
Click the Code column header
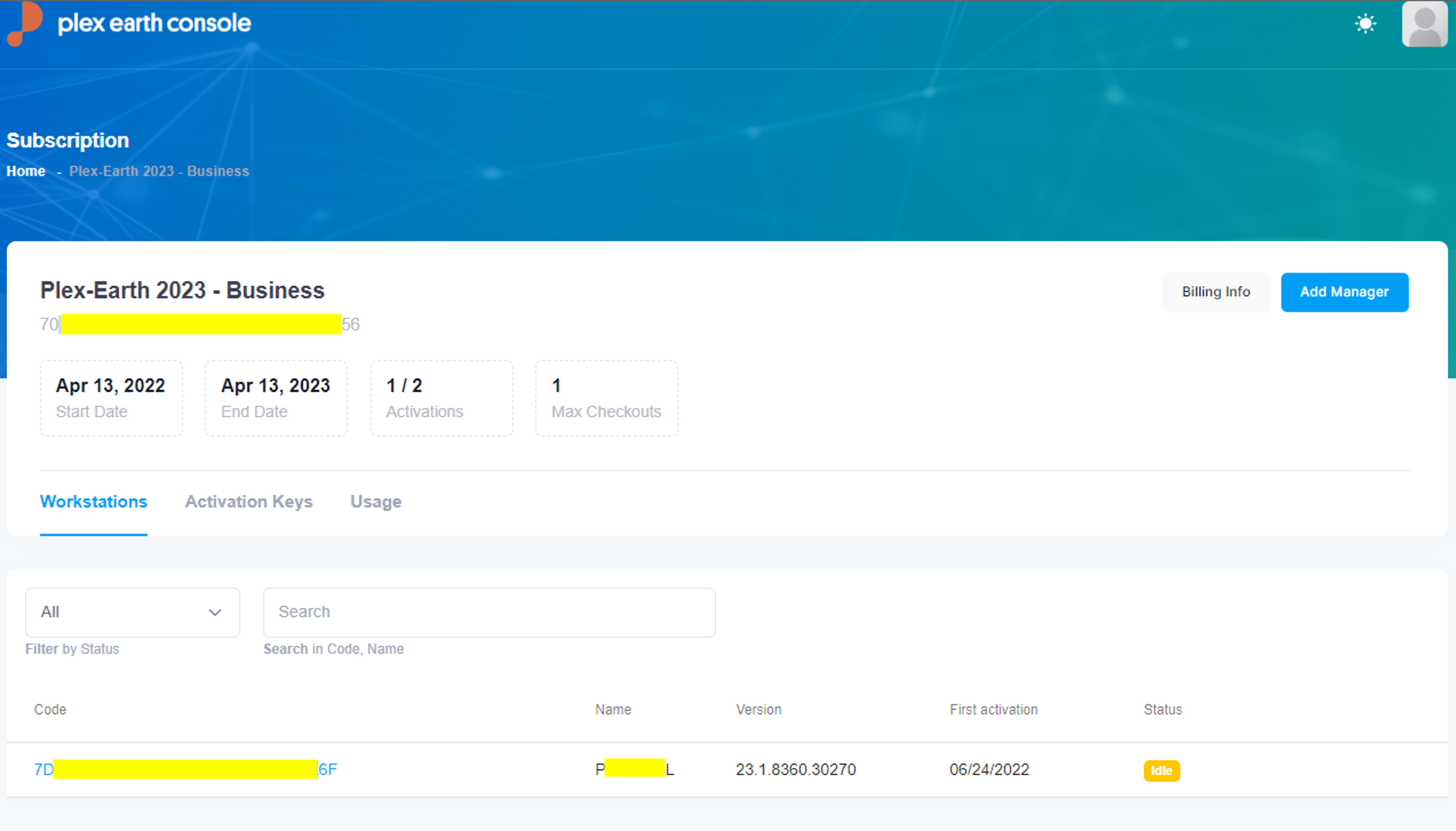[x=50, y=709]
